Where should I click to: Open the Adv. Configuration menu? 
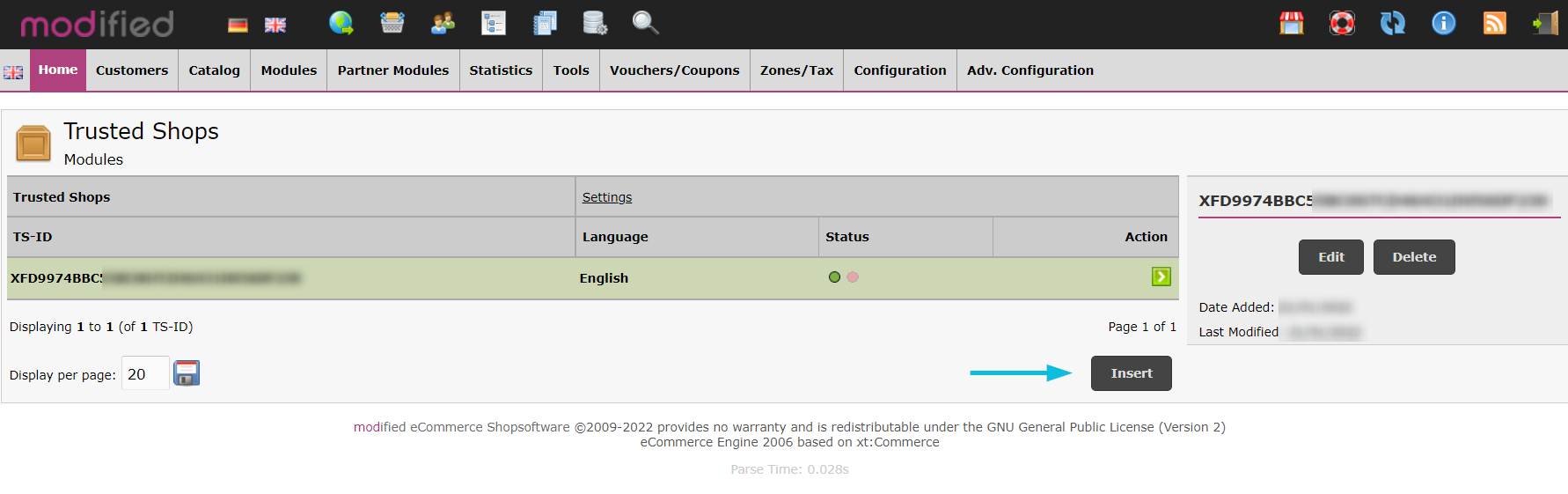[x=1030, y=70]
